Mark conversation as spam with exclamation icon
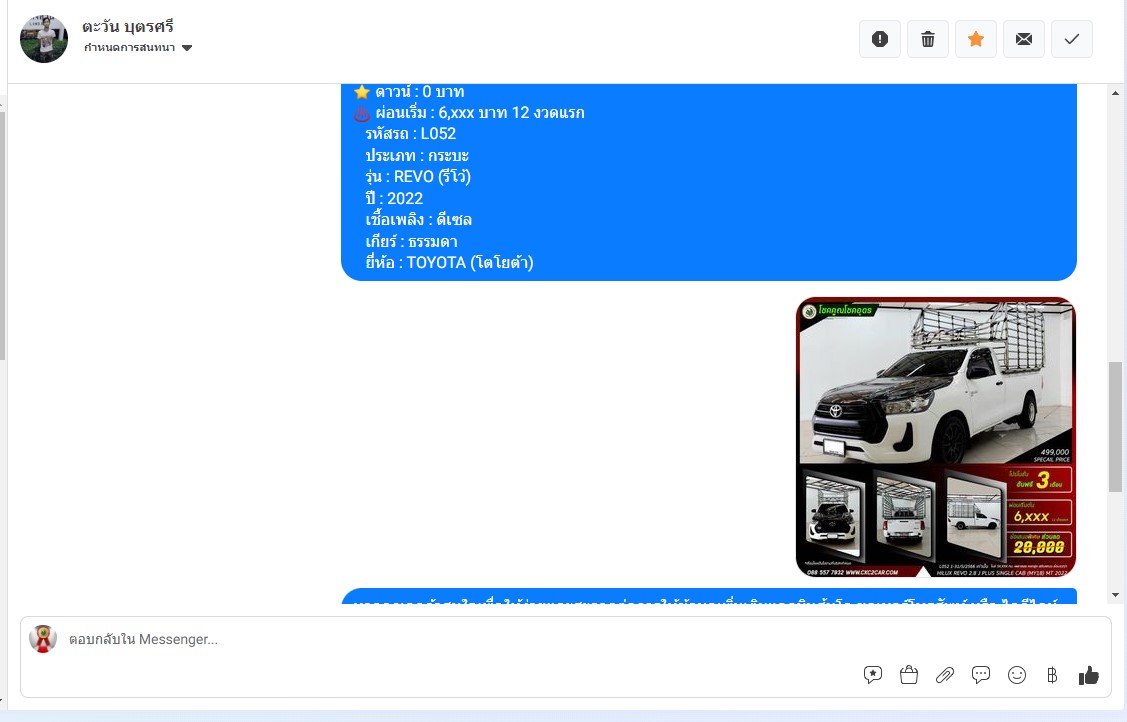Screen dimensions: 1127x722 pos(880,39)
